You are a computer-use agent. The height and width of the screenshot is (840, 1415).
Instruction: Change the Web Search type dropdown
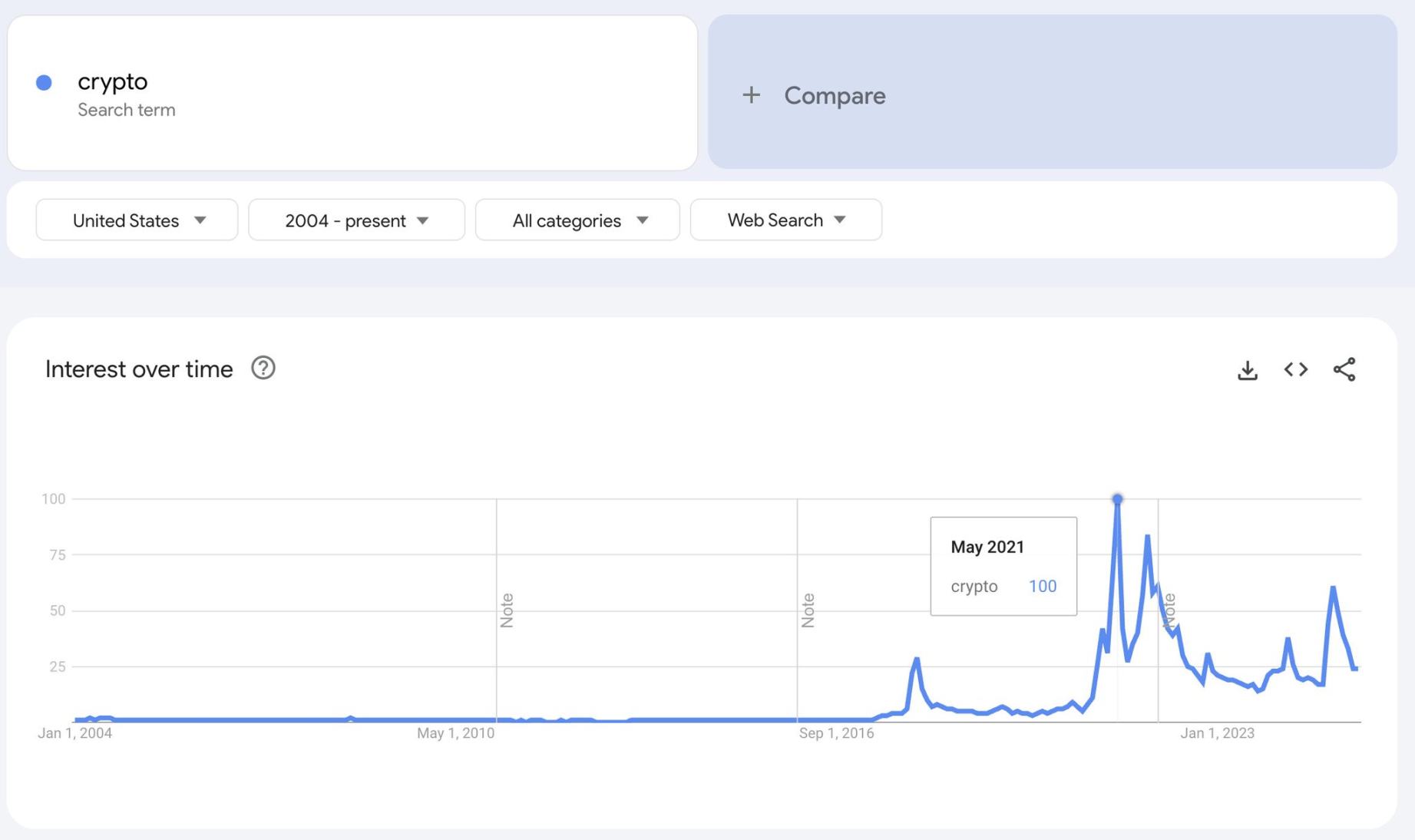pos(785,220)
